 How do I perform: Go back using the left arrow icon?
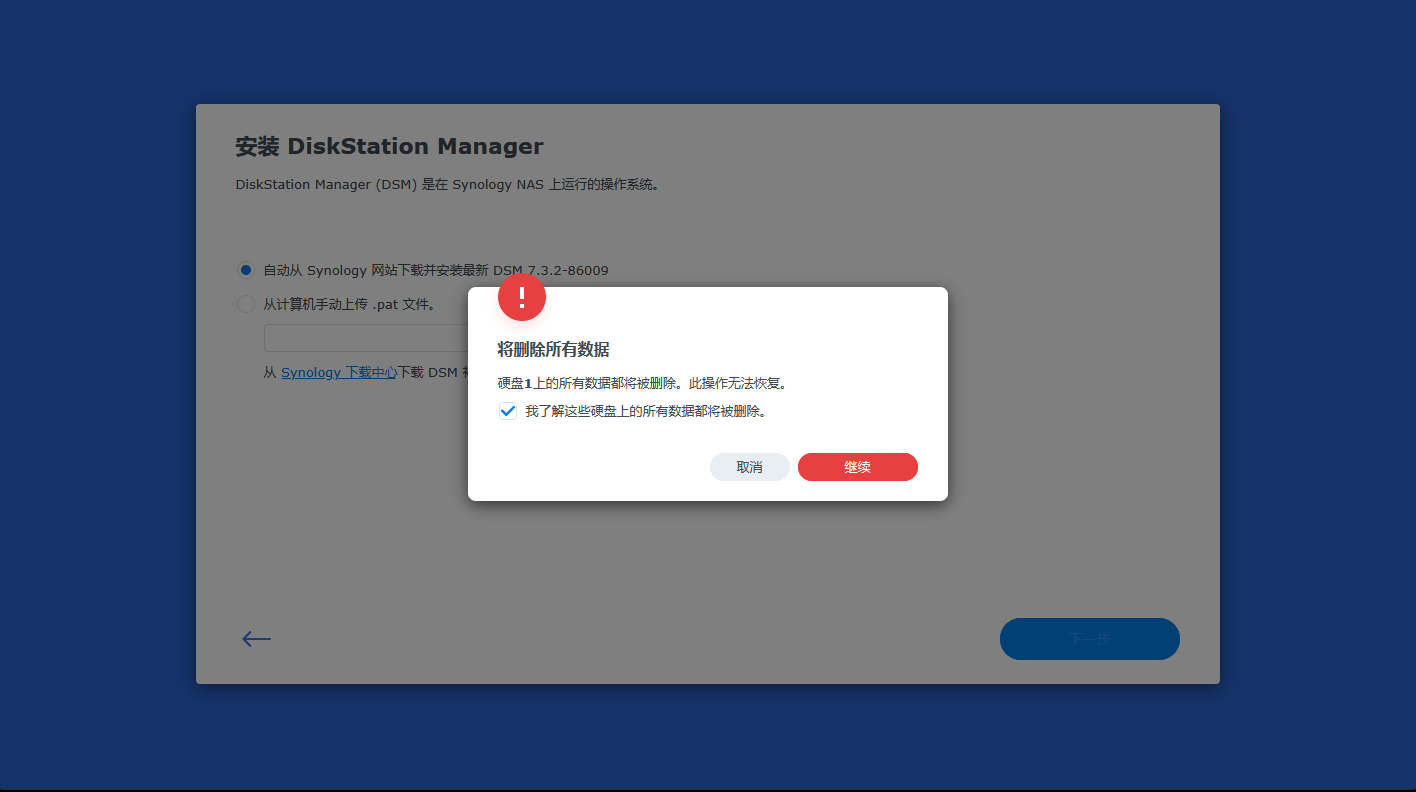(256, 639)
